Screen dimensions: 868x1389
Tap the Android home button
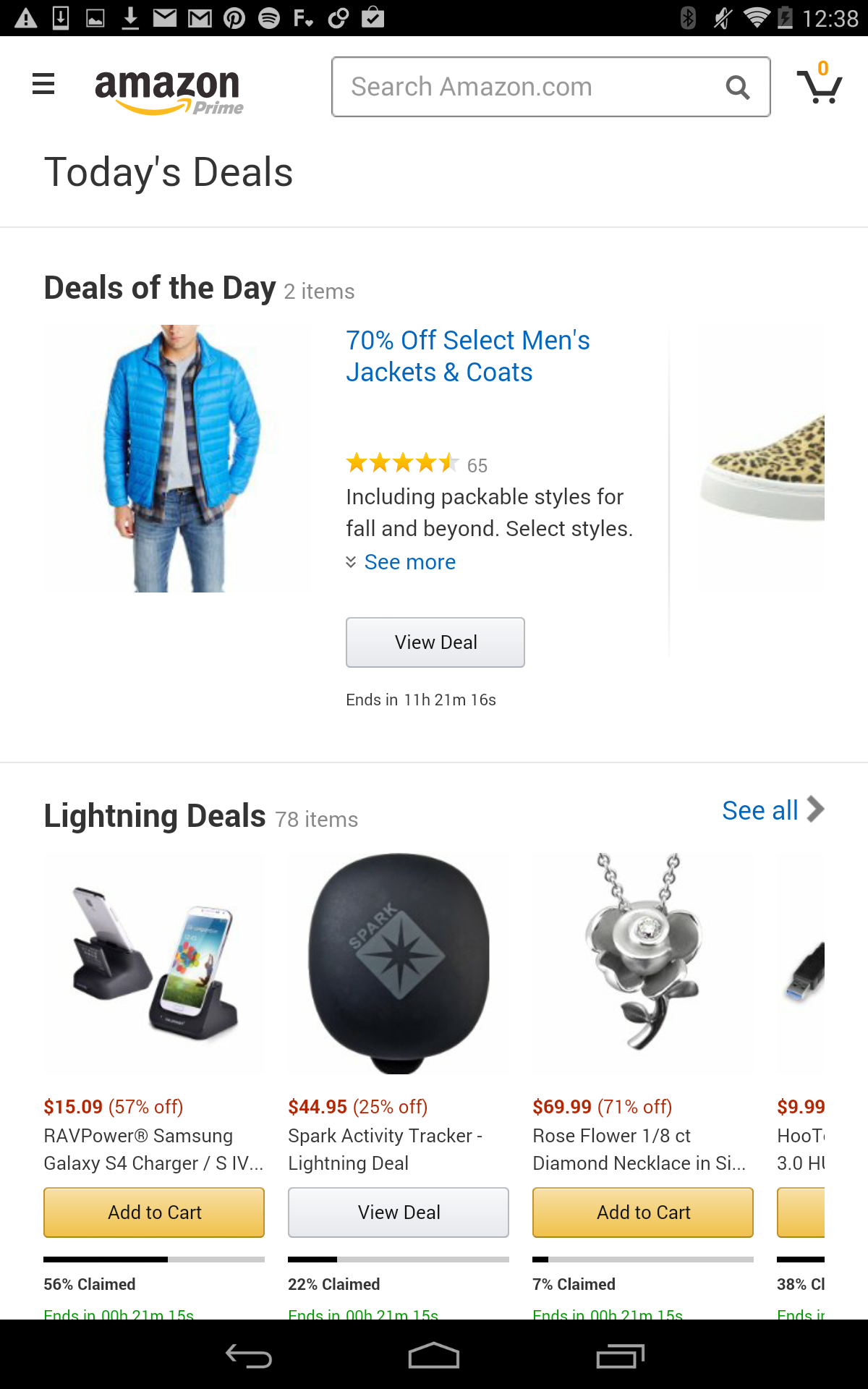coord(433,1356)
